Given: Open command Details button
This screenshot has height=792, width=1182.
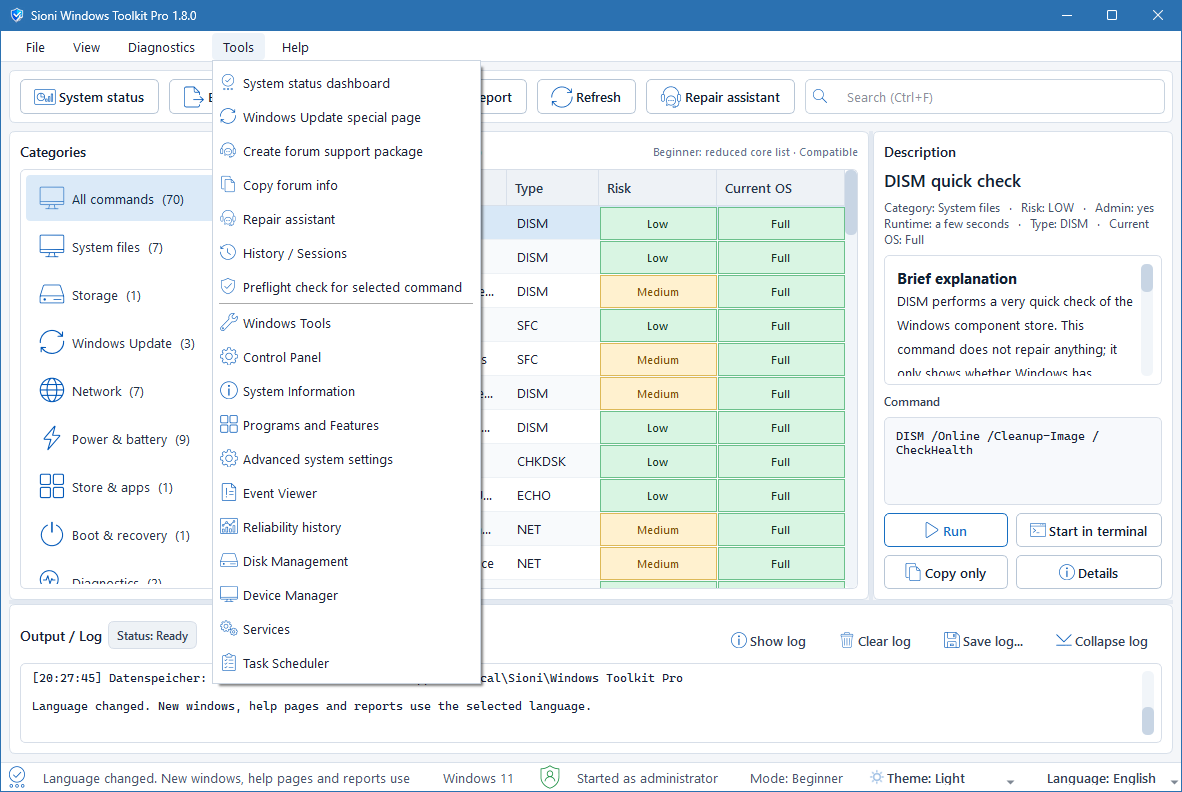Looking at the screenshot, I should click(x=1089, y=573).
